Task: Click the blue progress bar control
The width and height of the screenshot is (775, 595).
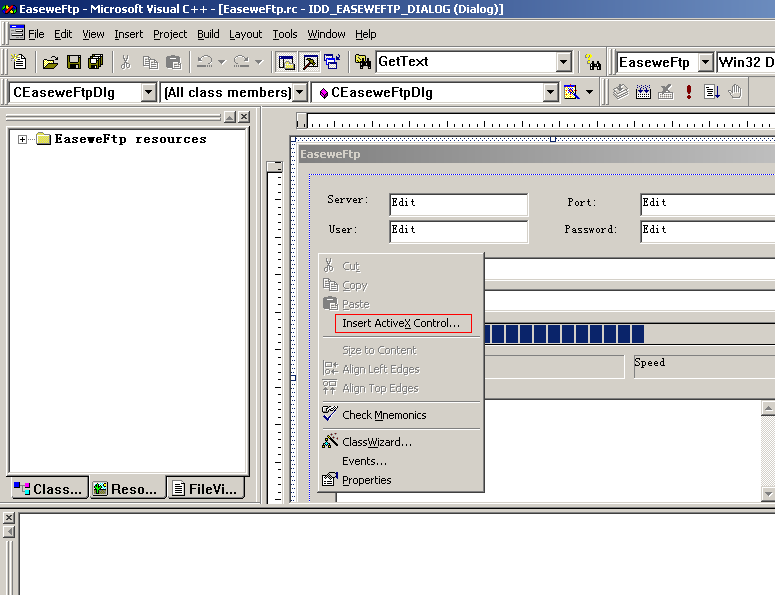Action: pyautogui.click(x=629, y=334)
